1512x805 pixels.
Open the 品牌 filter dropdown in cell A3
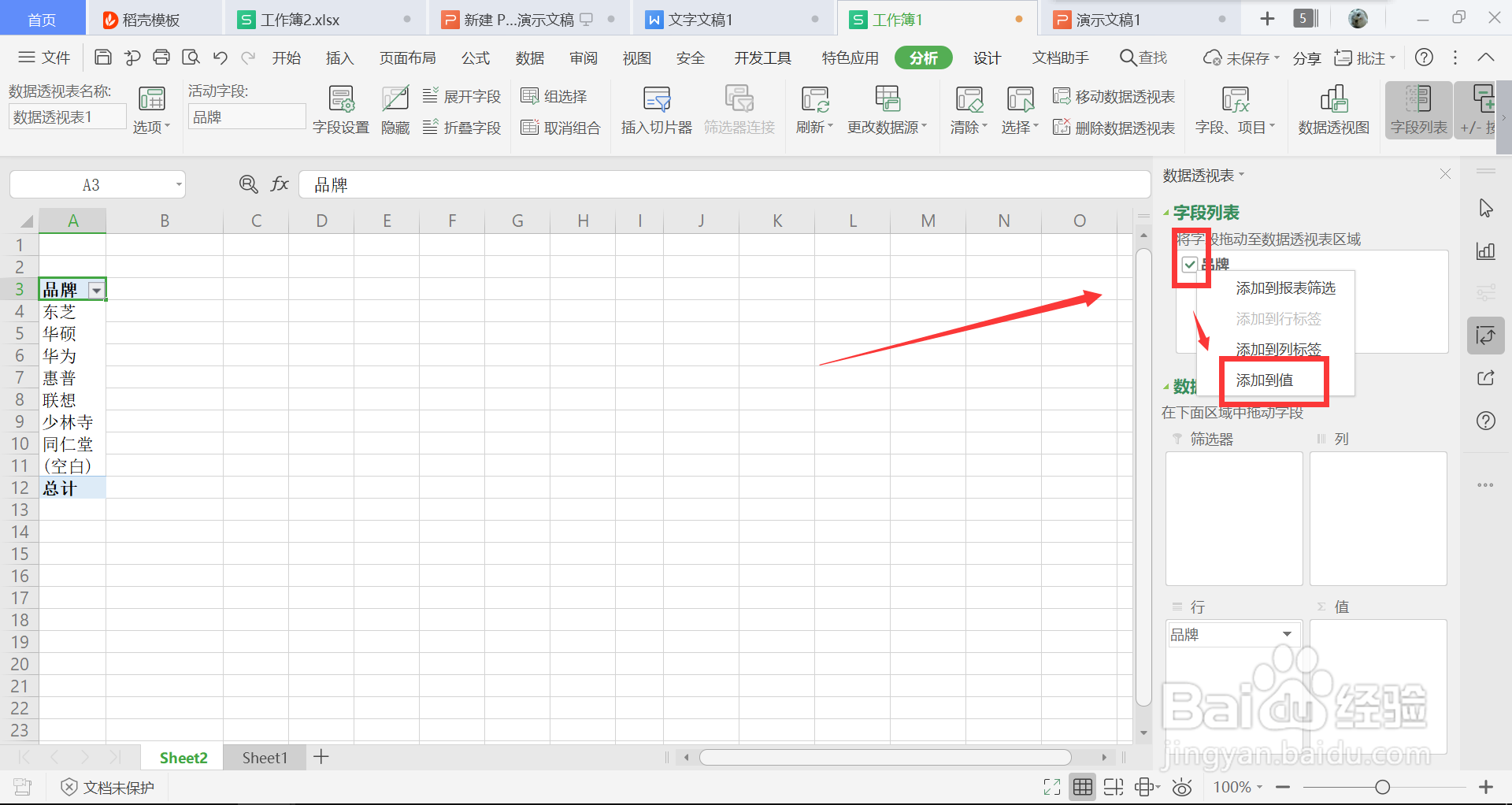click(96, 289)
